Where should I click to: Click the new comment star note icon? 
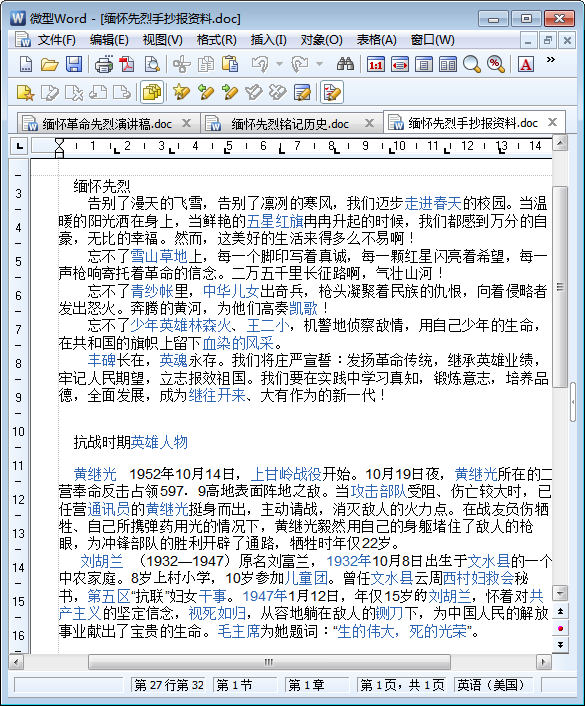point(25,93)
